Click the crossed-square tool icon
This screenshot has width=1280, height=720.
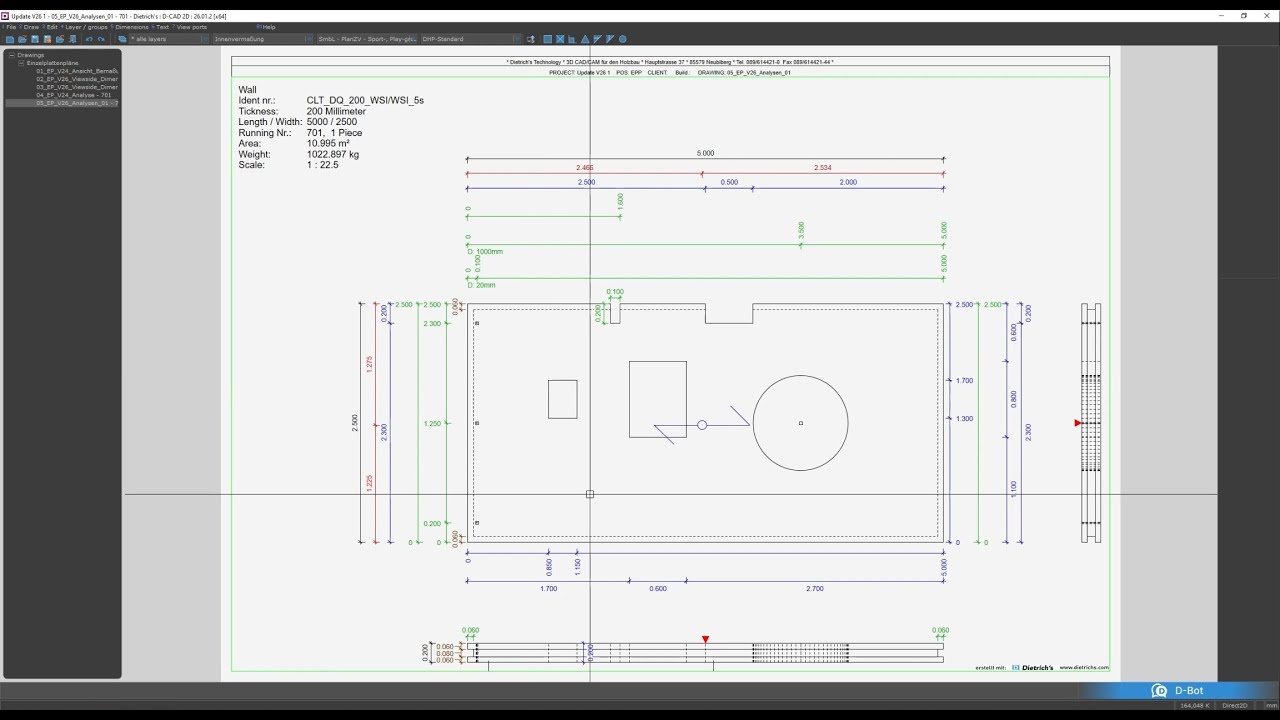[x=560, y=39]
